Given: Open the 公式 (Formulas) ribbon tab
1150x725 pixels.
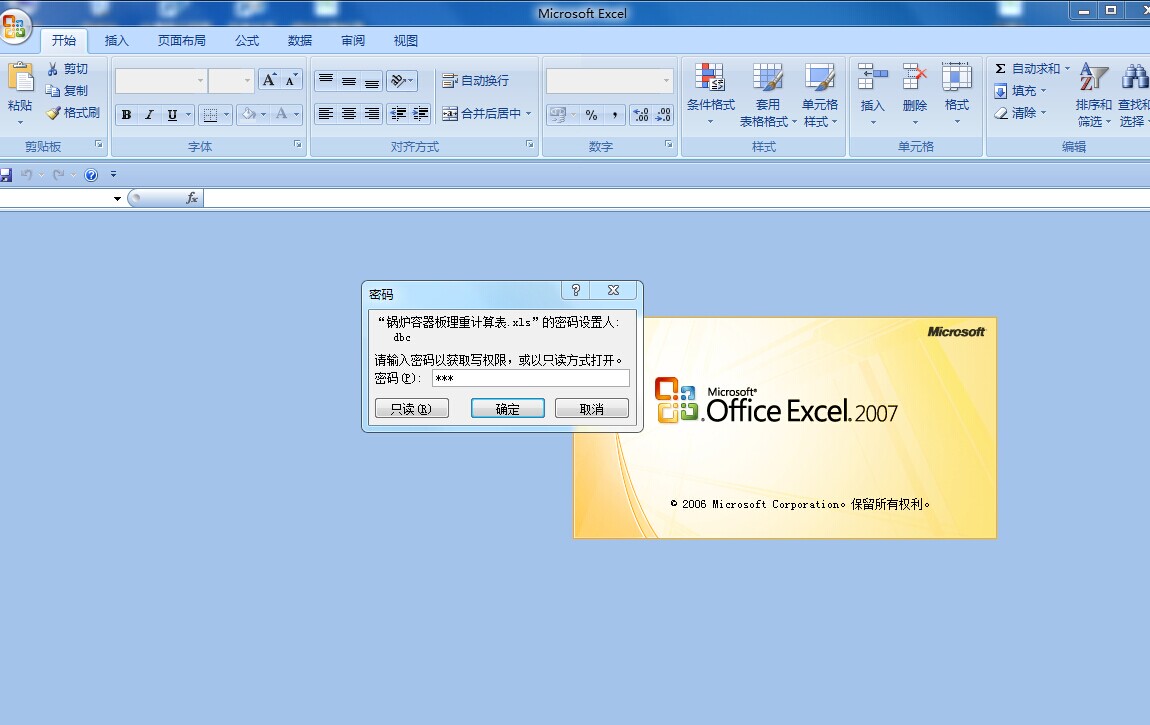Looking at the screenshot, I should click(247, 41).
